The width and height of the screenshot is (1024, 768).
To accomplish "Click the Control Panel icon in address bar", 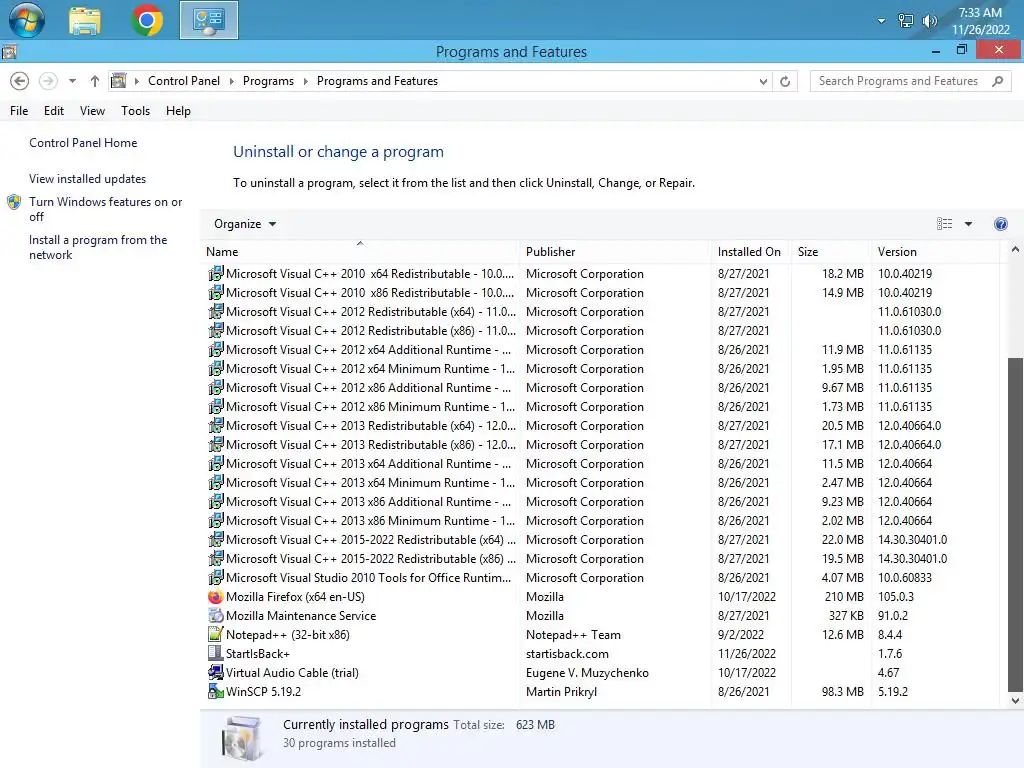I will coord(118,81).
